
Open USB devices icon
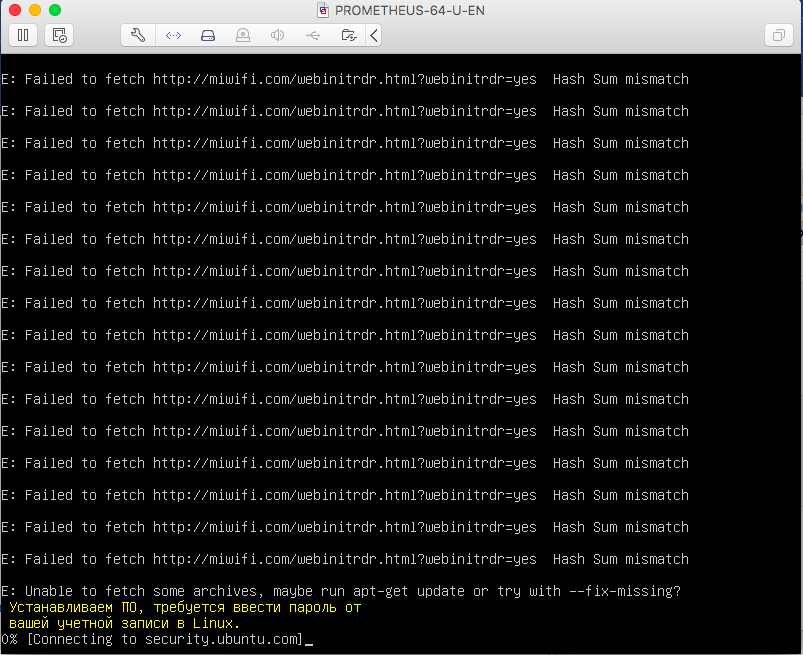[x=313, y=35]
